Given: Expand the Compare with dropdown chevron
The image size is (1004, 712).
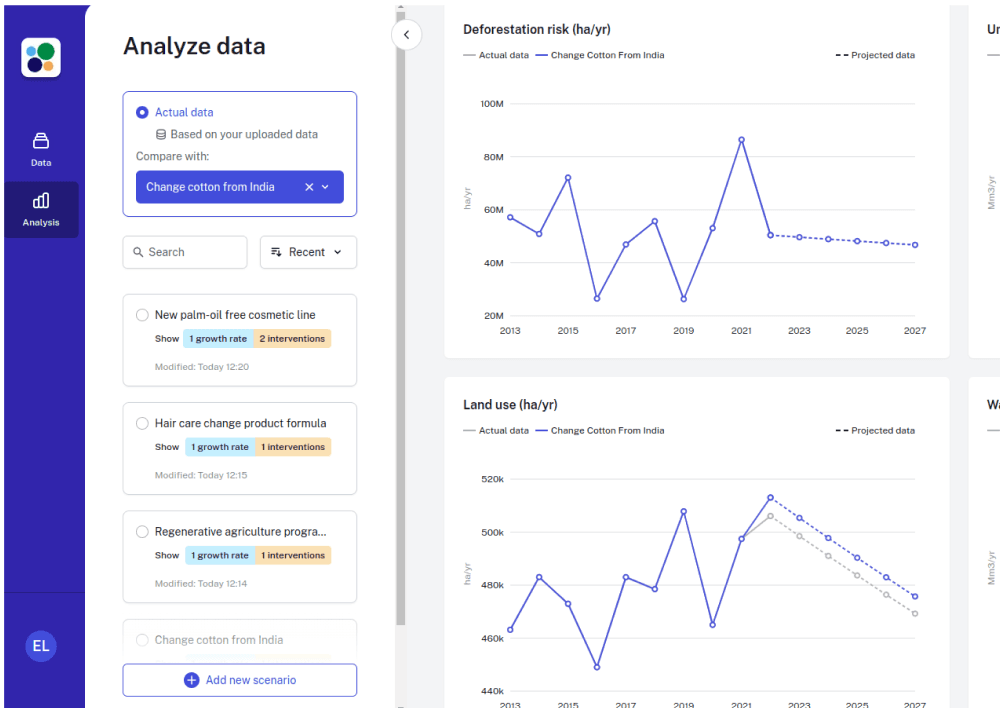Looking at the screenshot, I should click(325, 187).
